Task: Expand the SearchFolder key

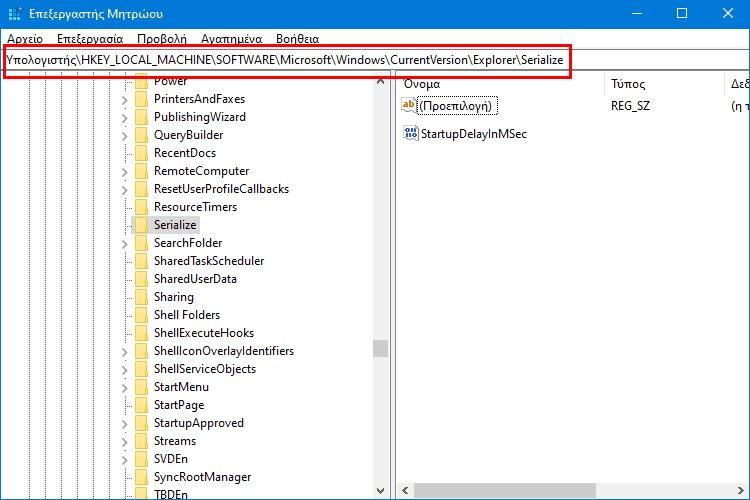Action: click(x=124, y=244)
